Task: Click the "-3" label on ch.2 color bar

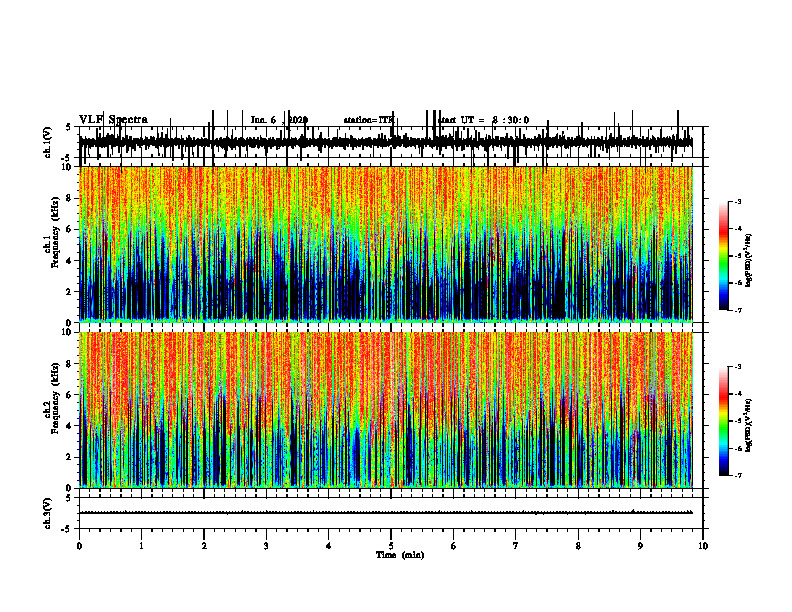Action: tap(738, 367)
